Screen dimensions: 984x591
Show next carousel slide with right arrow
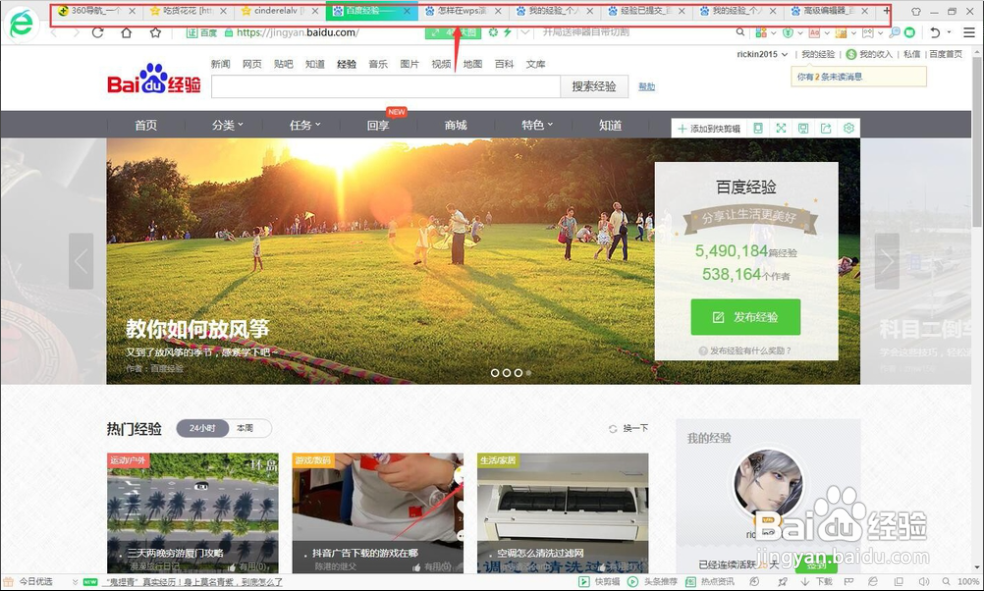[x=887, y=261]
